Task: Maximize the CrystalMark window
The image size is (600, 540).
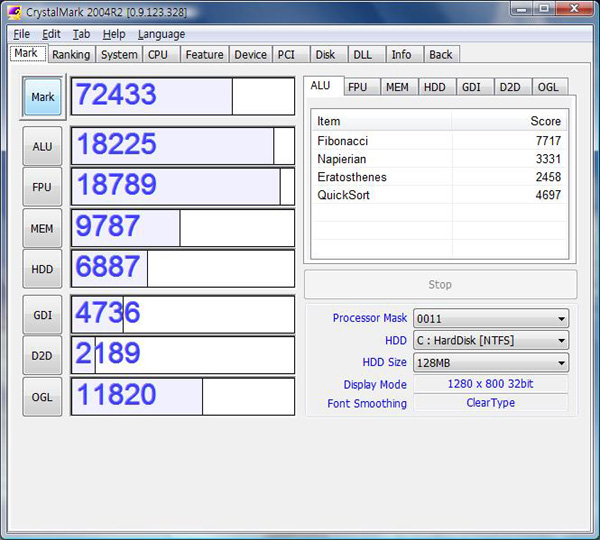Action: (544, 8)
